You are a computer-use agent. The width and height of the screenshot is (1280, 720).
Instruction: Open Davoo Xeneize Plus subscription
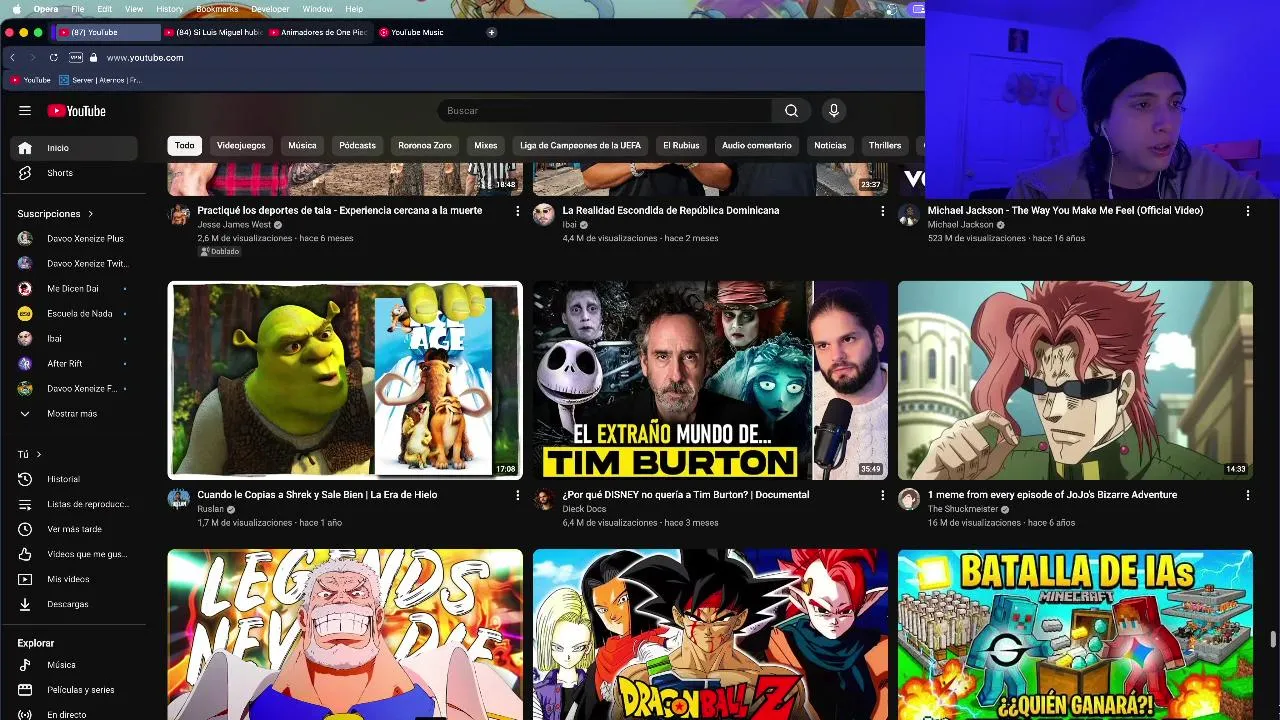click(74, 239)
